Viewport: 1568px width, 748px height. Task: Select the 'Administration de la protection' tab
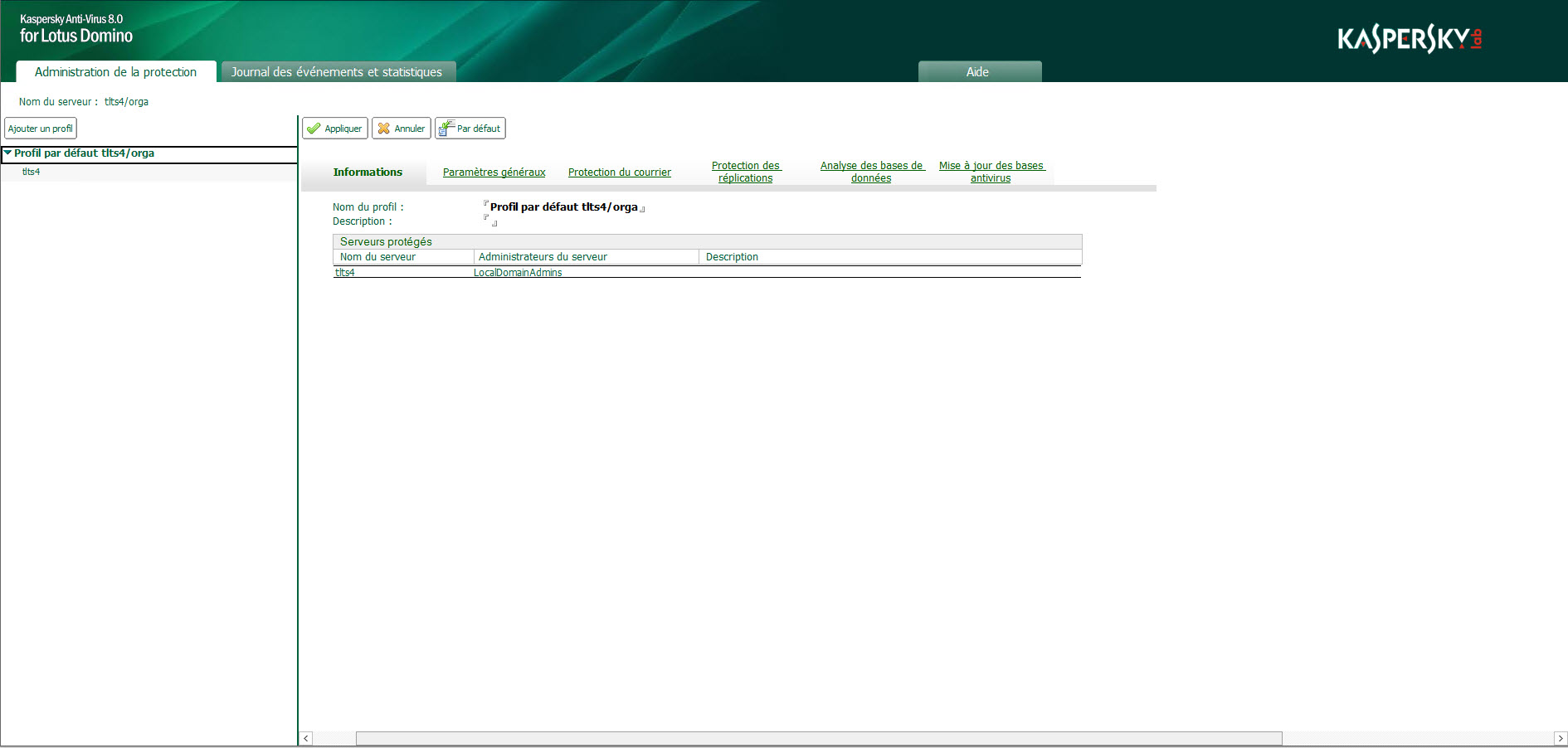pos(114,72)
